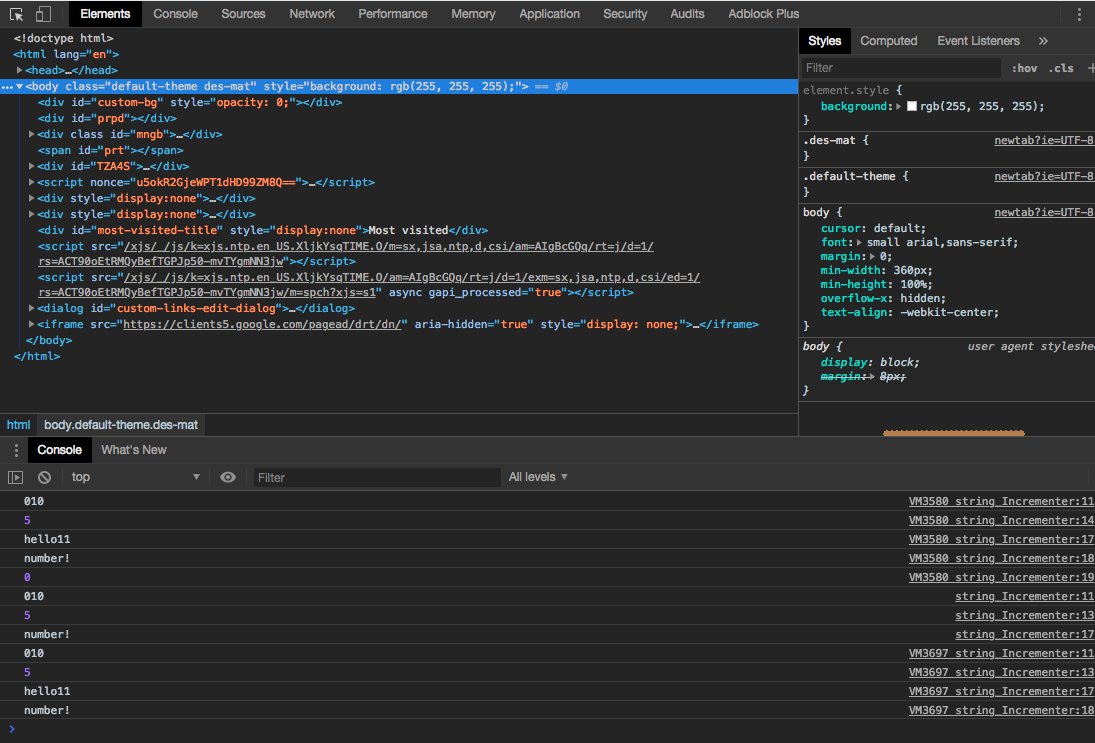
Task: Open the Application tab
Action: tap(549, 14)
